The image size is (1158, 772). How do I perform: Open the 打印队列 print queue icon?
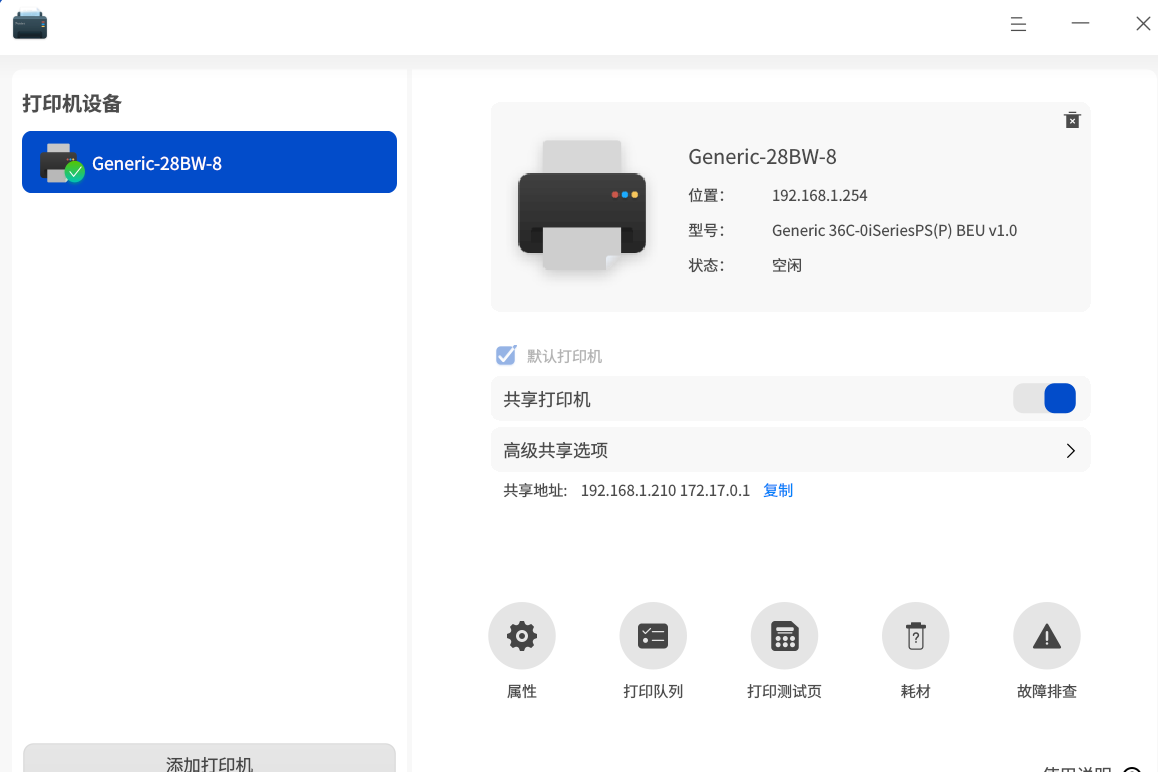tap(653, 635)
